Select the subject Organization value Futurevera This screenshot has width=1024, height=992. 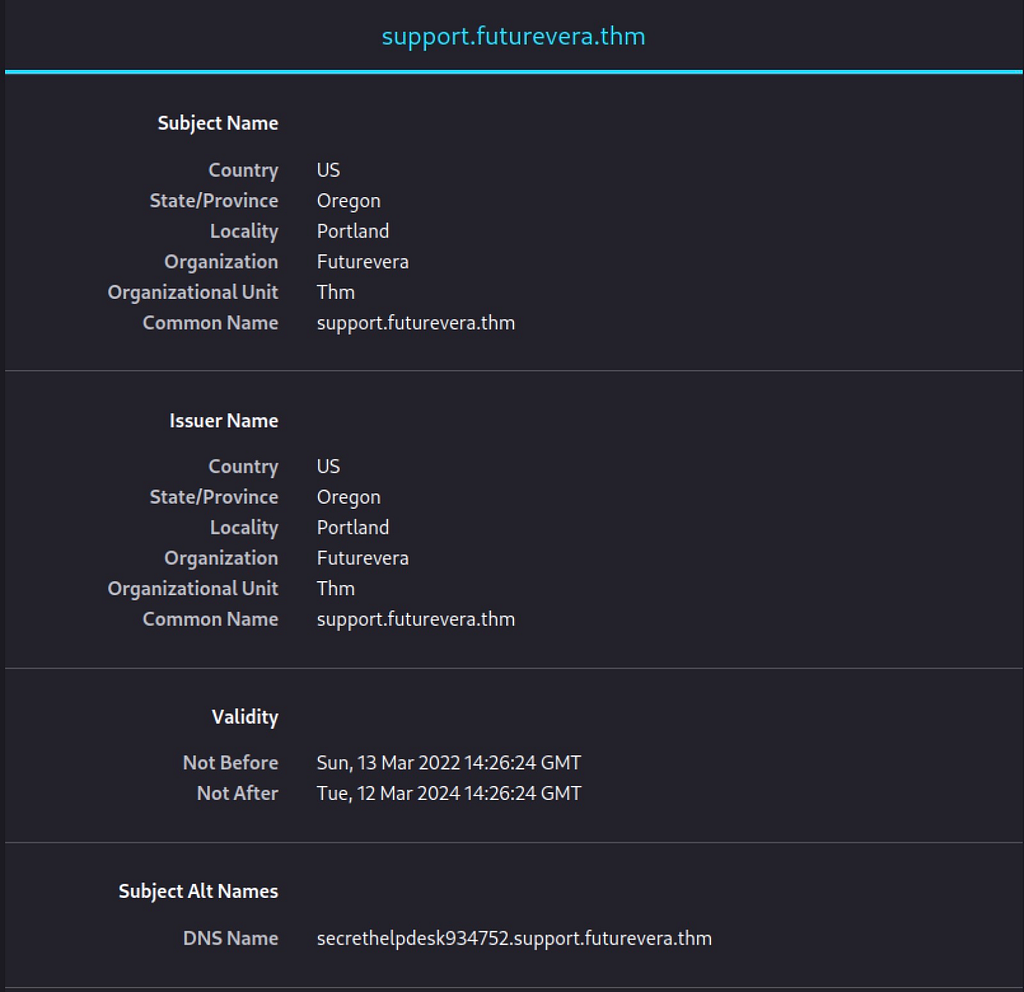(x=362, y=262)
